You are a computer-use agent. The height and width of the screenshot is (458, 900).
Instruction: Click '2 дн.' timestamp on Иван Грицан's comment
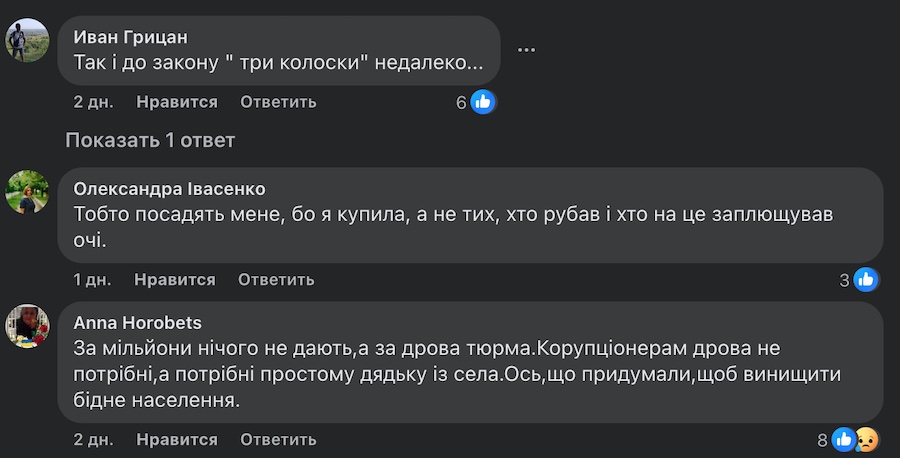(93, 102)
